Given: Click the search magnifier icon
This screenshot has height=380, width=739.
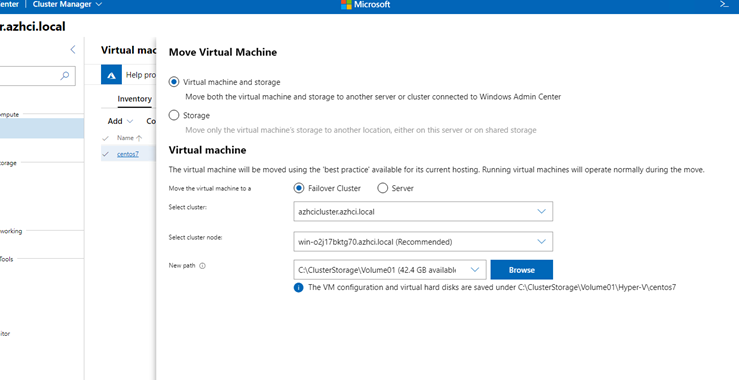Looking at the screenshot, I should tap(65, 75).
